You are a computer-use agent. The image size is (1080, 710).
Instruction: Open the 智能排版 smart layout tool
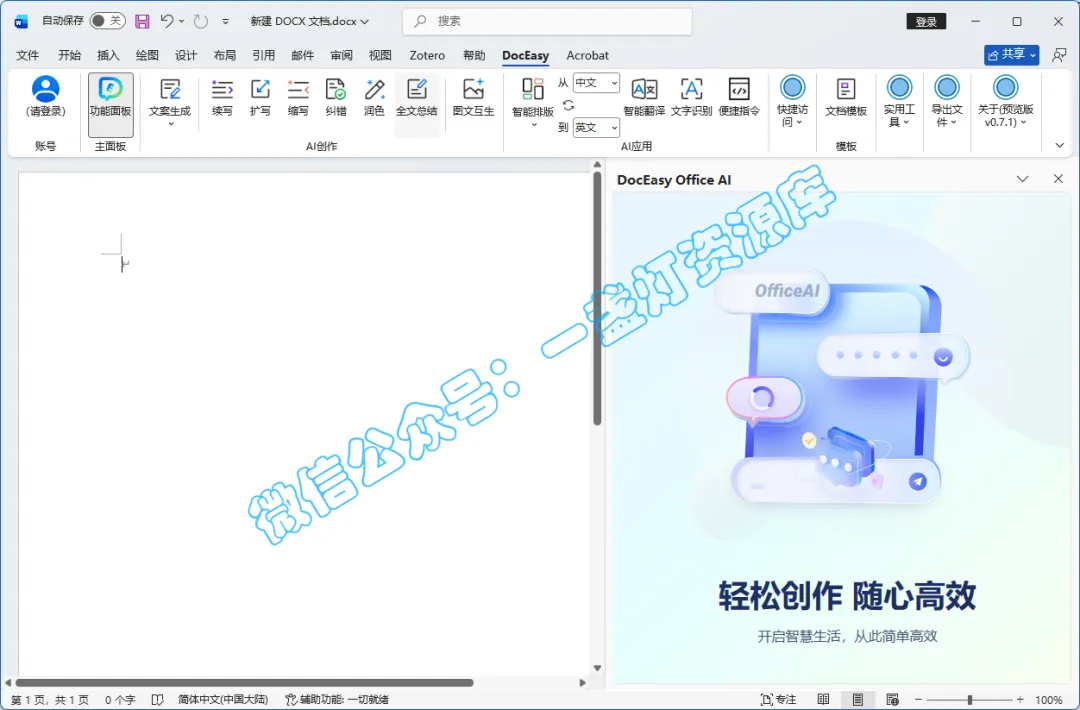tap(532, 103)
